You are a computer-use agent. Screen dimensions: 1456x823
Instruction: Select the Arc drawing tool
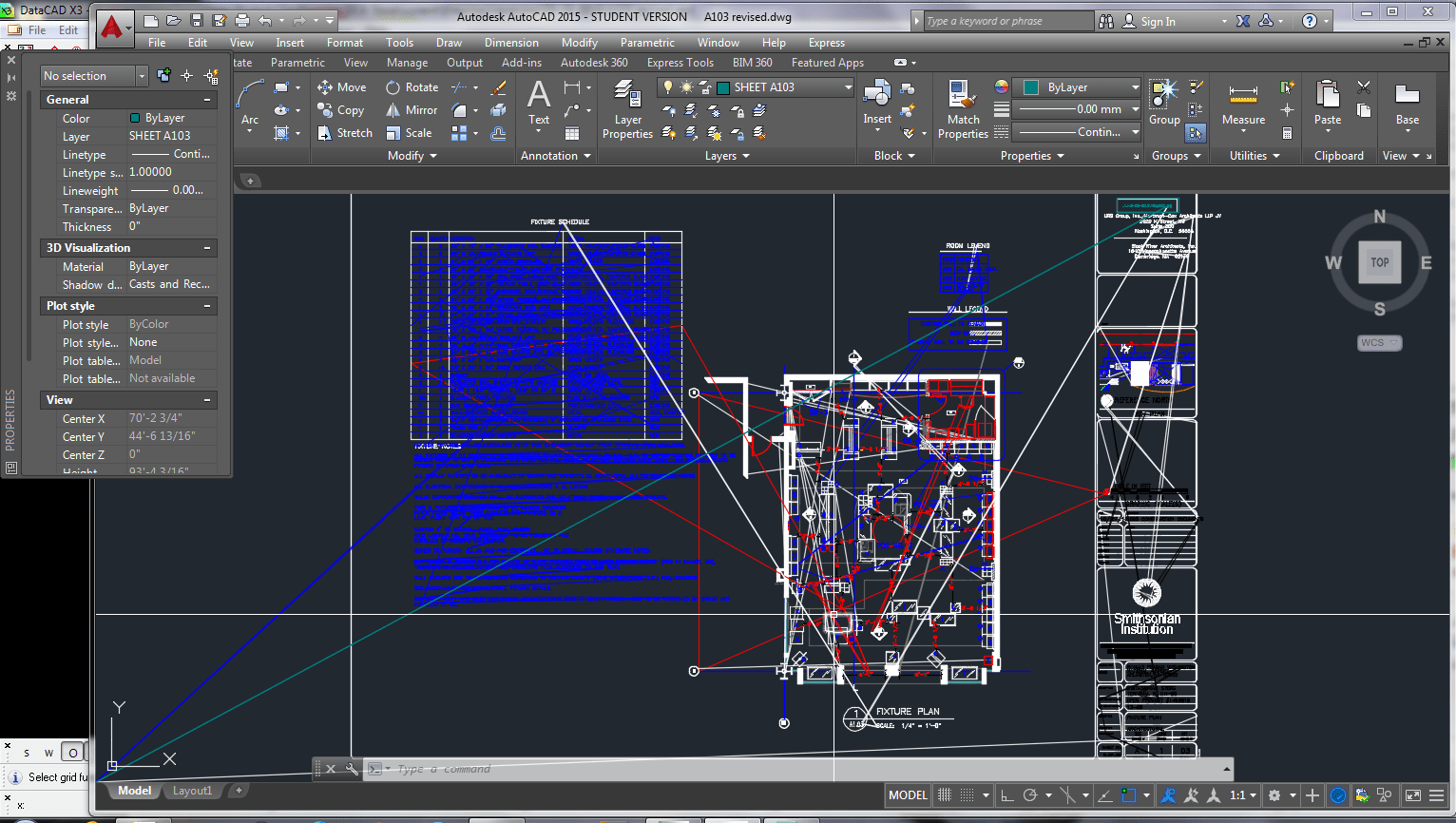[250, 105]
